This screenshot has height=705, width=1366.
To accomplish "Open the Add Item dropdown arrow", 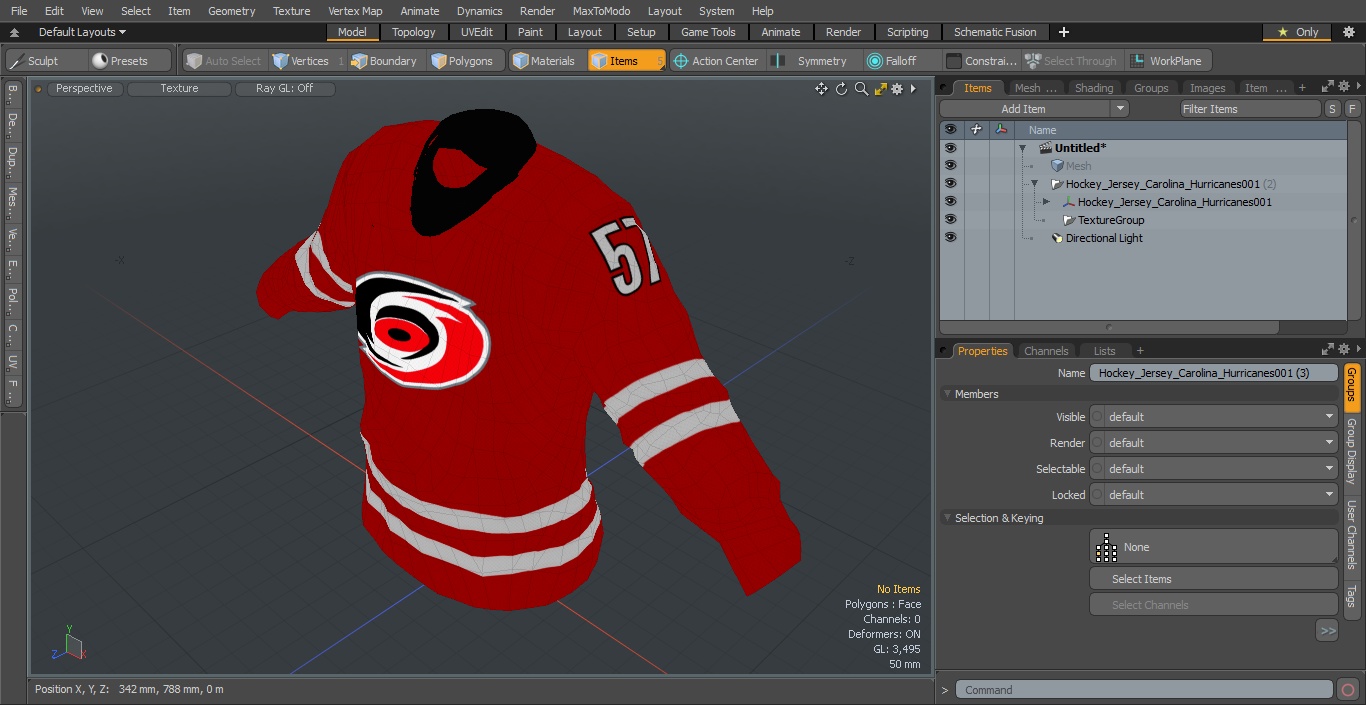I will point(1119,109).
